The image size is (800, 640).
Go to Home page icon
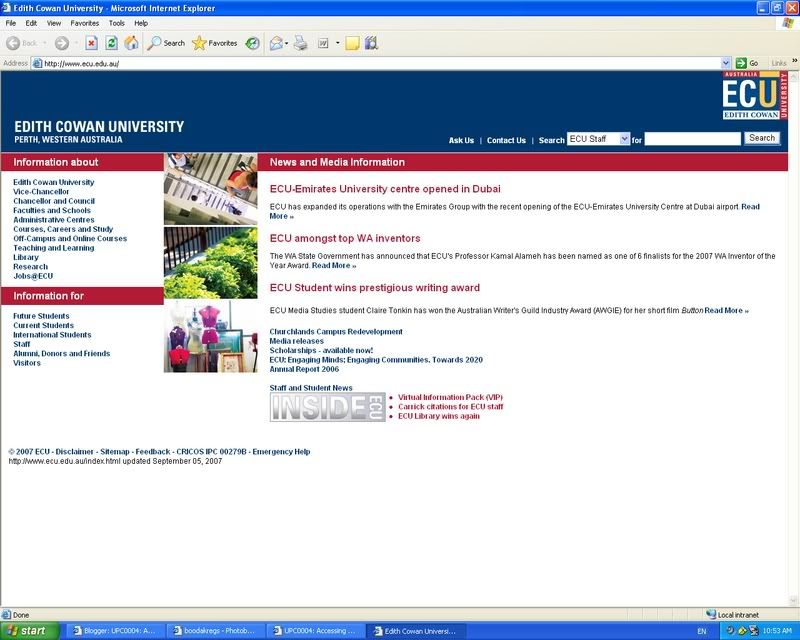tap(130, 43)
